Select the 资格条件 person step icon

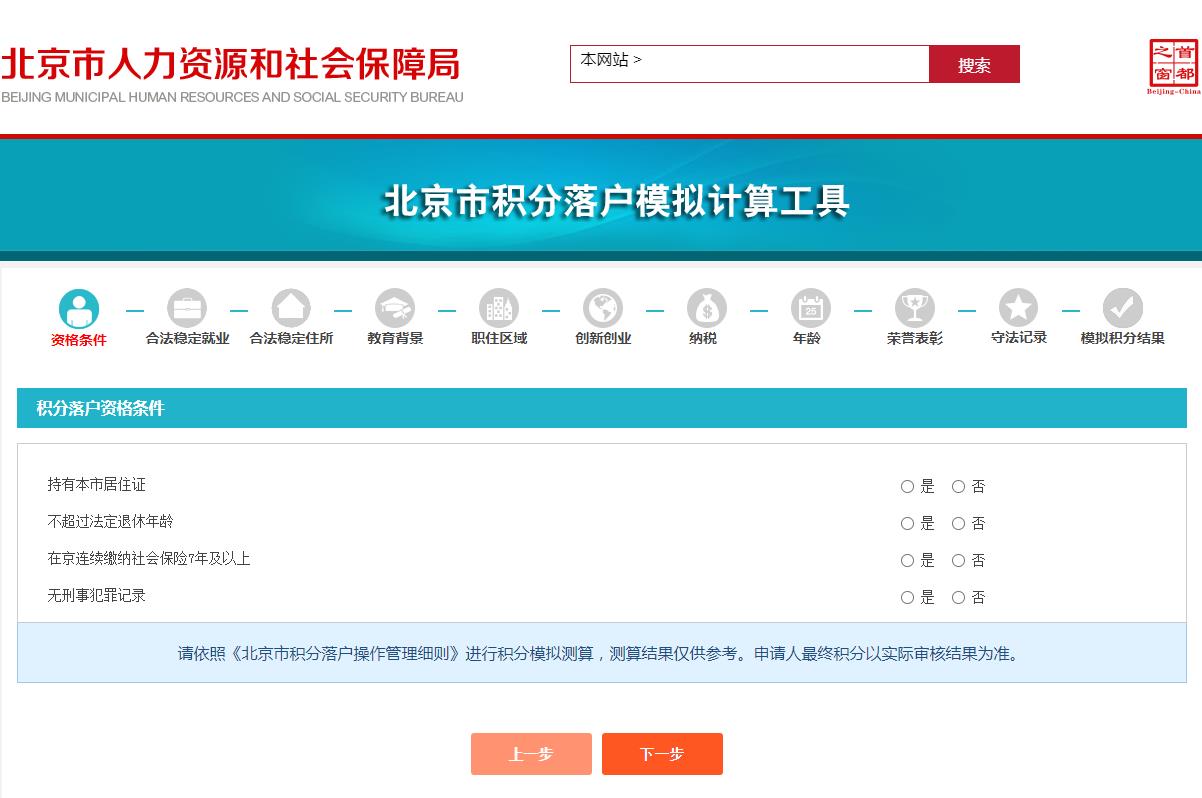(x=79, y=308)
